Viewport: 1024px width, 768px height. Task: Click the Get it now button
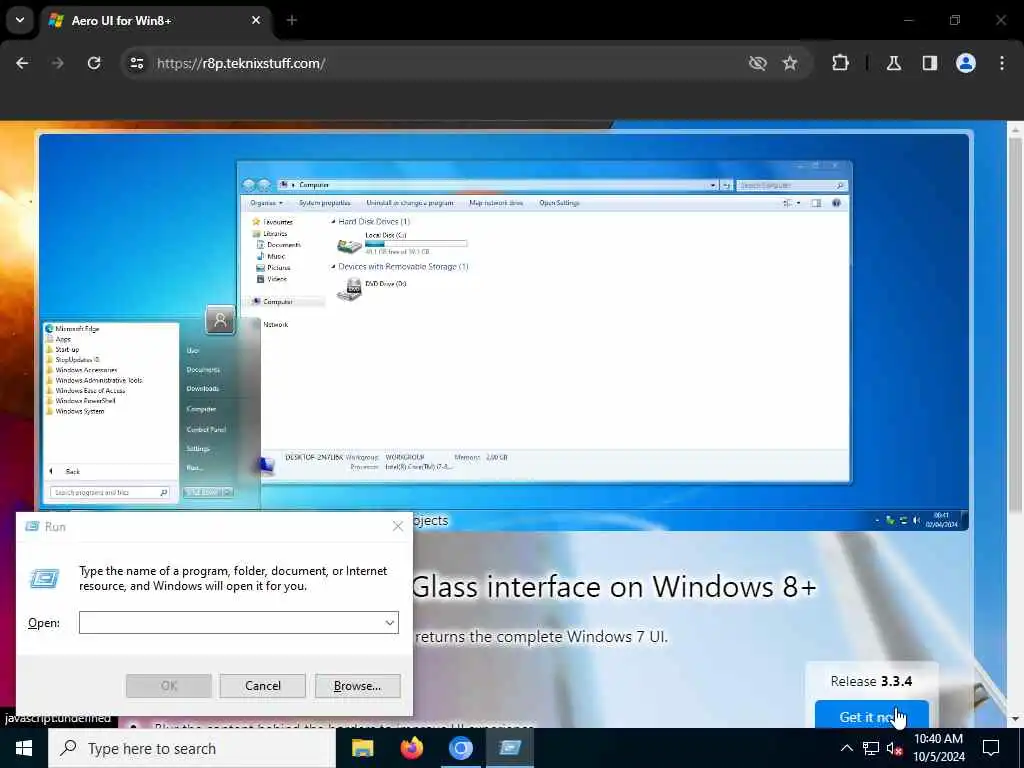point(871,715)
